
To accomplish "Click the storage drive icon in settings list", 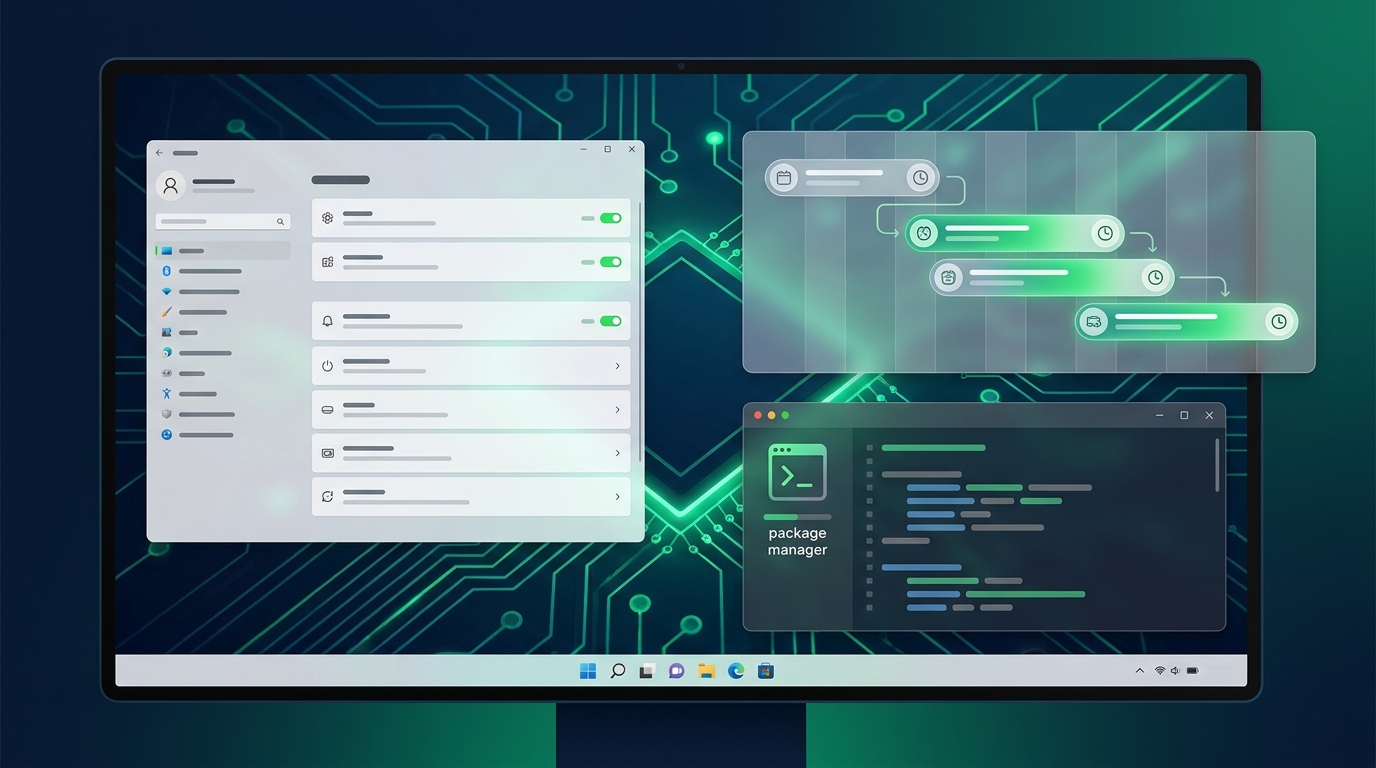I will click(327, 410).
